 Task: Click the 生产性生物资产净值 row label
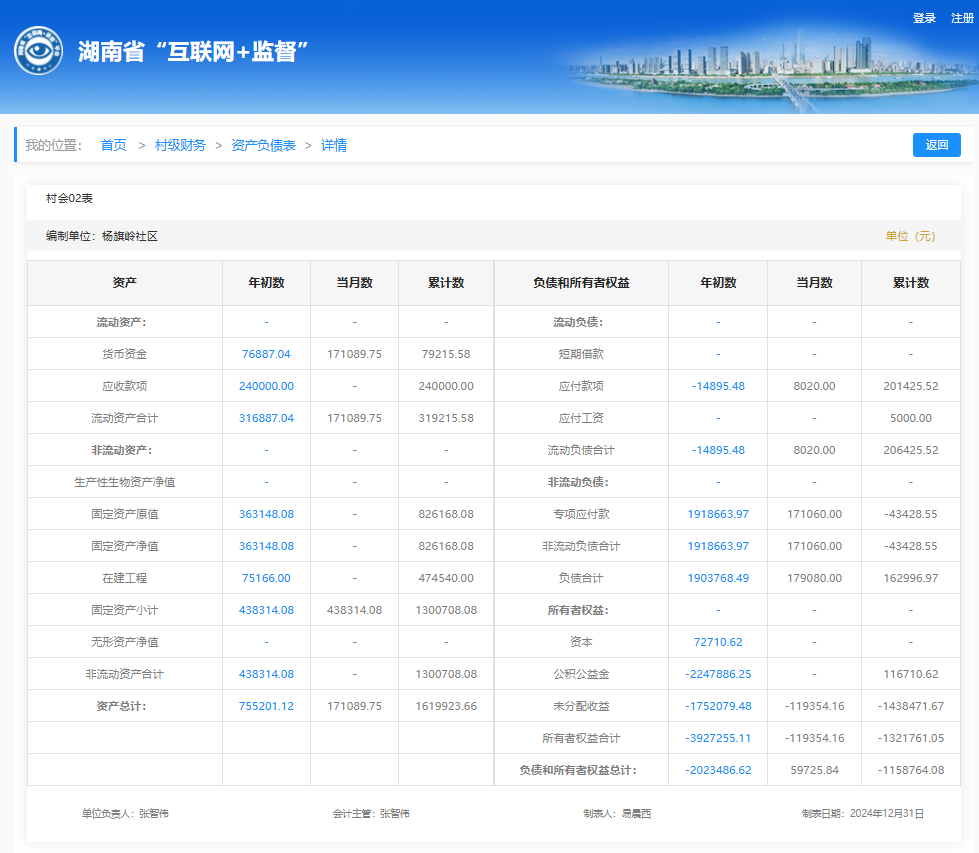[125, 482]
